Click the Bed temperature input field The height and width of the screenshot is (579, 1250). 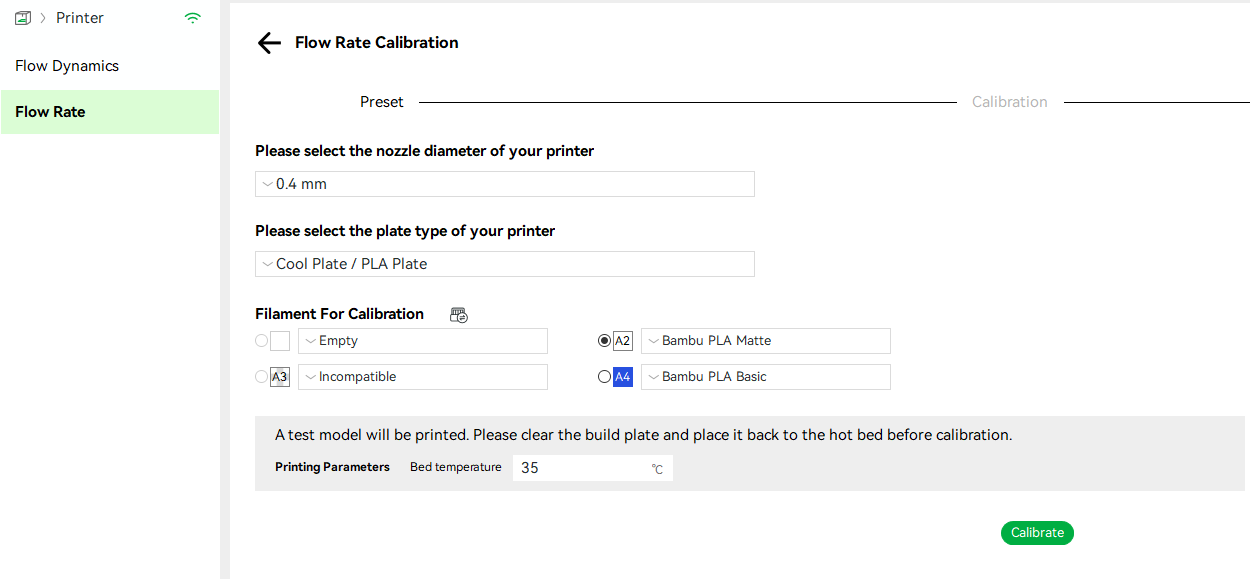tap(593, 468)
